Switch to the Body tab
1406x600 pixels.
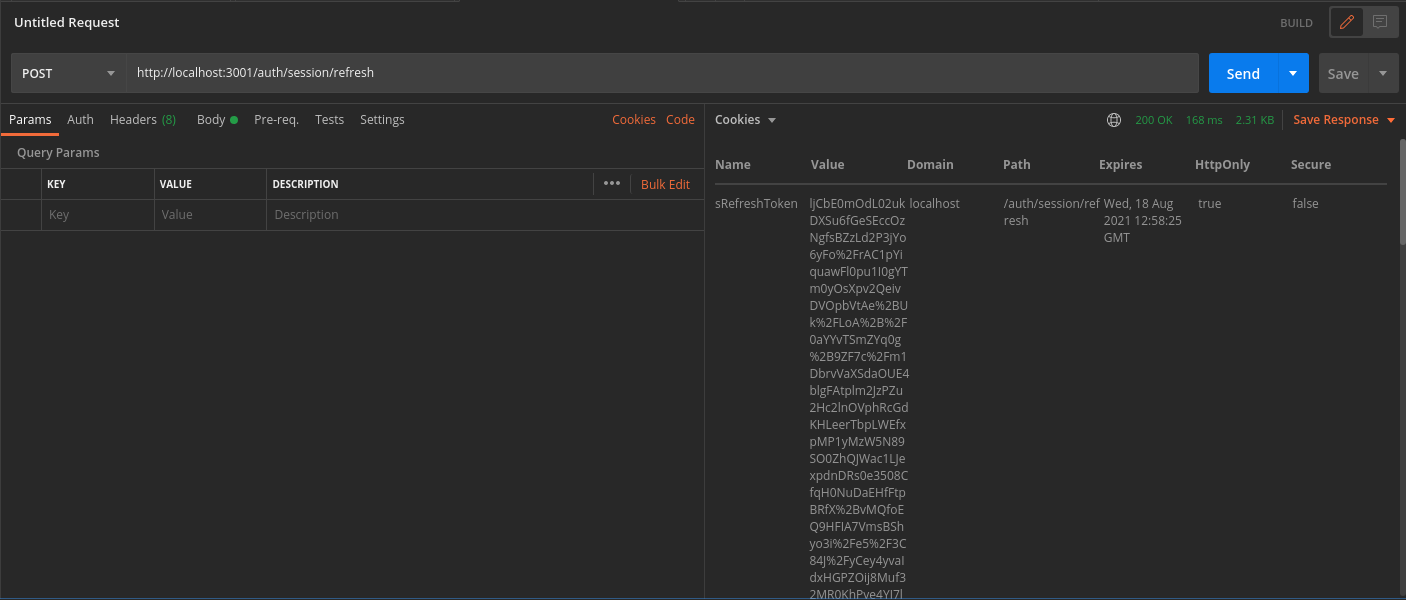tap(211, 119)
